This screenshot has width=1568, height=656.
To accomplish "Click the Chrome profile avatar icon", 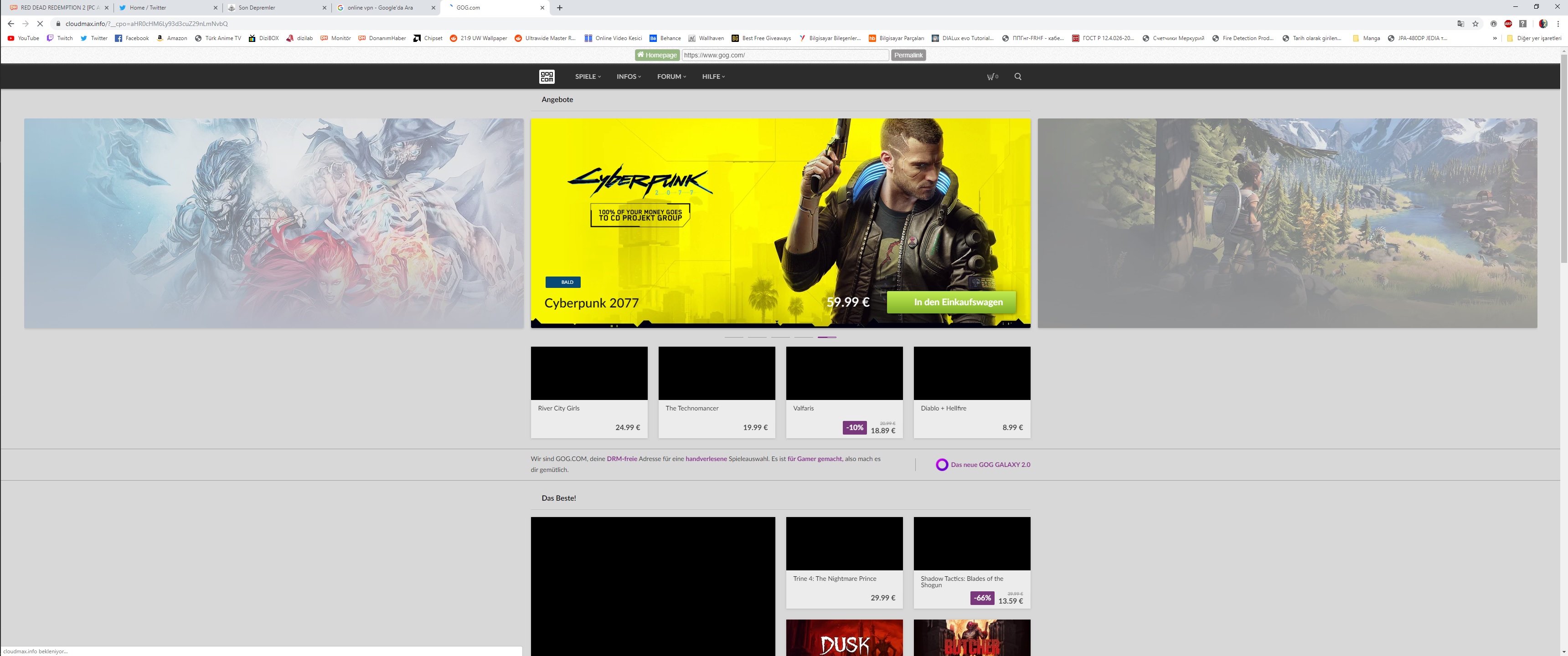I will click(1542, 24).
